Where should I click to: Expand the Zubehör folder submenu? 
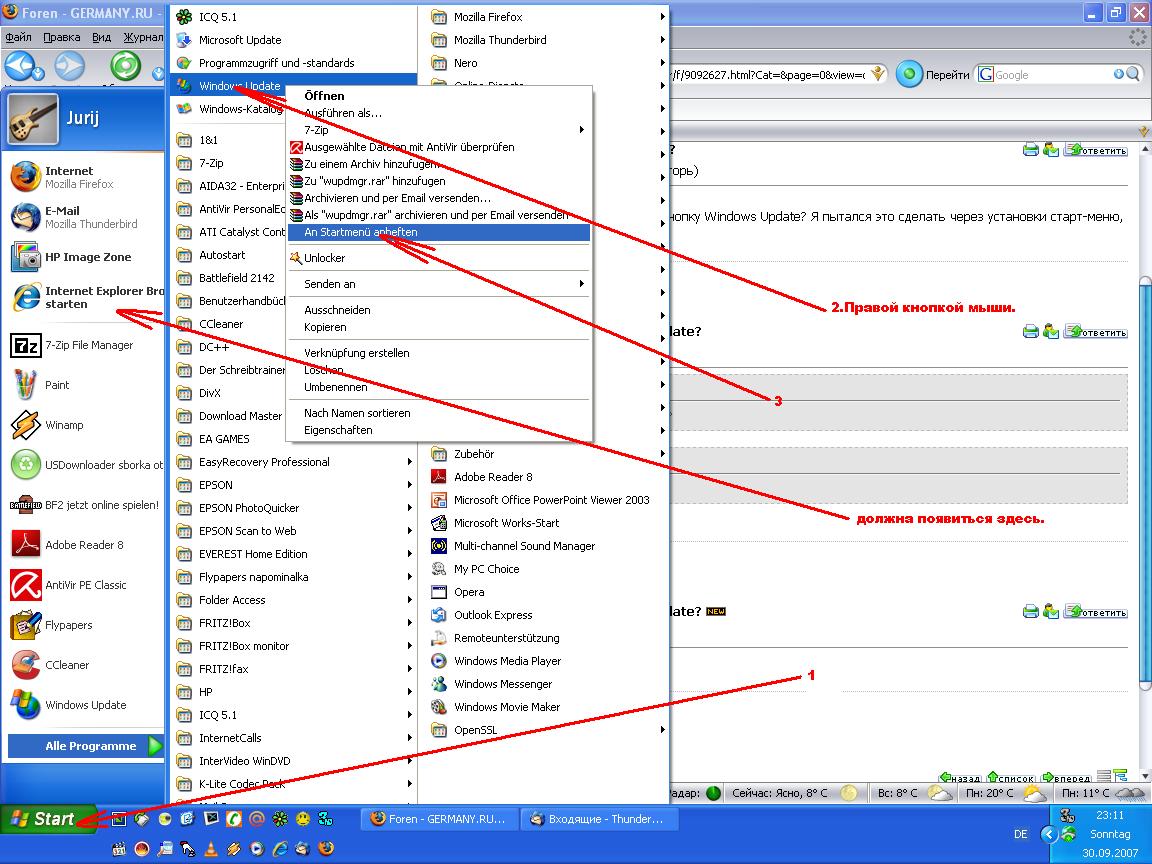pos(543,454)
